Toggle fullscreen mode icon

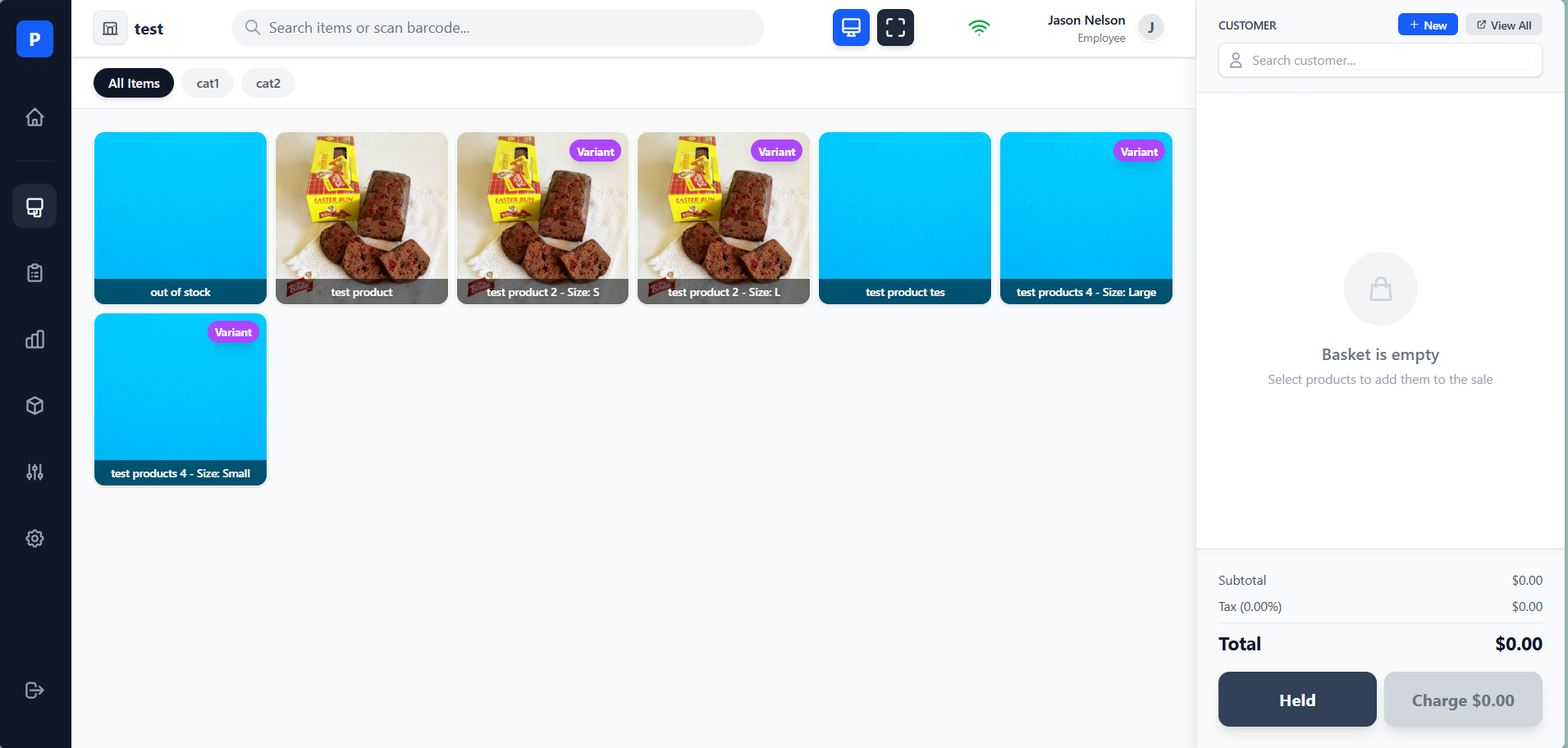point(895,28)
